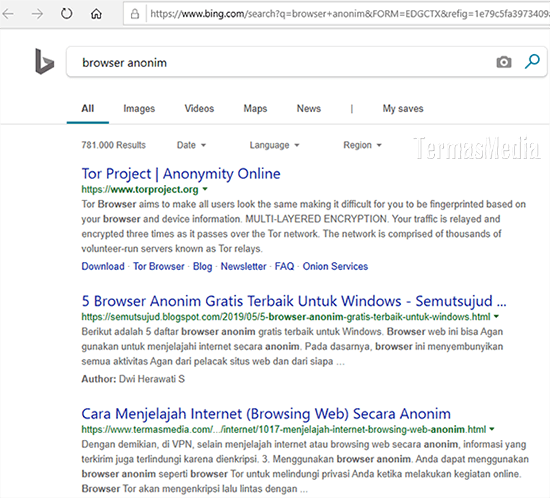This screenshot has width=550, height=498.
Task: Open the Videos tab
Action: [199, 108]
